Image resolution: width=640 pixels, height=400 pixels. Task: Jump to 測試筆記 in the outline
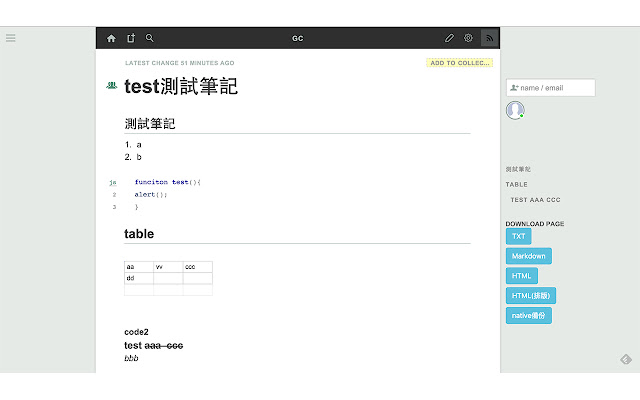(518, 169)
